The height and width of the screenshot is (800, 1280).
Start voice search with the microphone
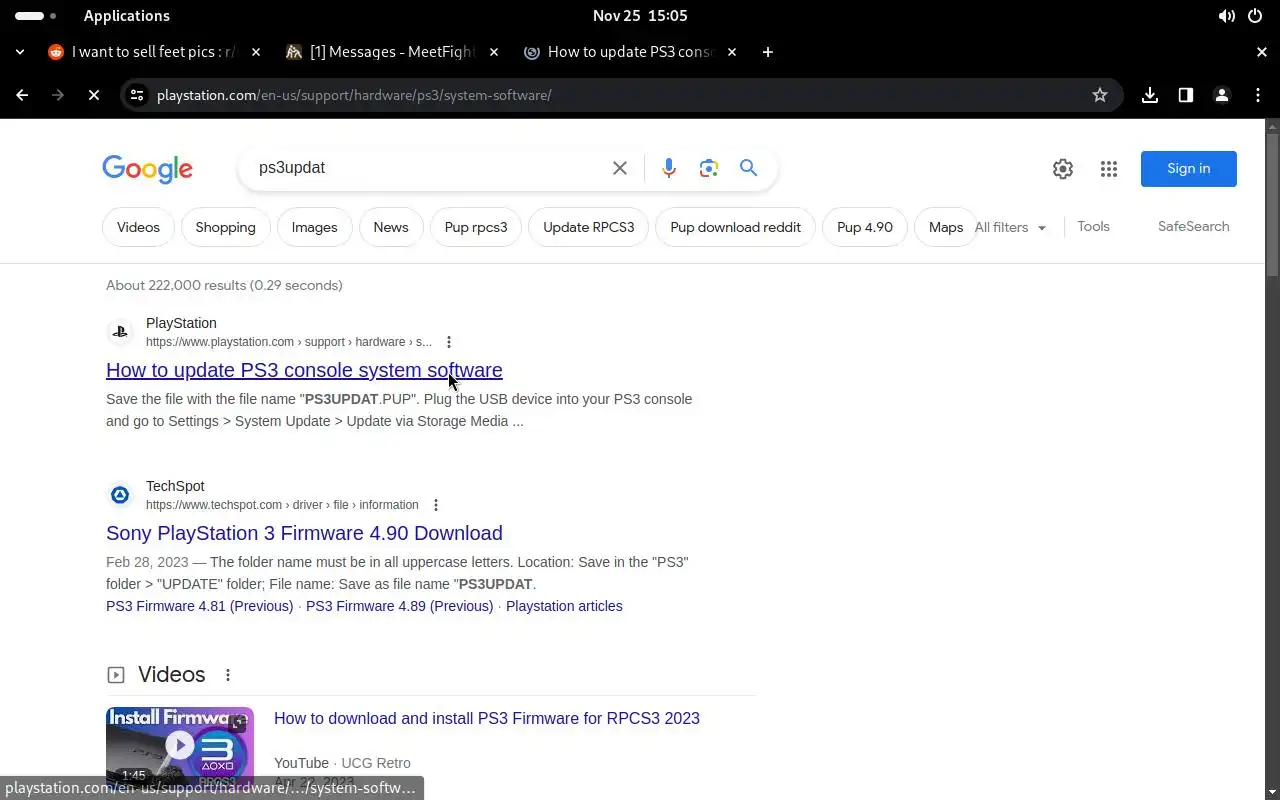(x=669, y=168)
